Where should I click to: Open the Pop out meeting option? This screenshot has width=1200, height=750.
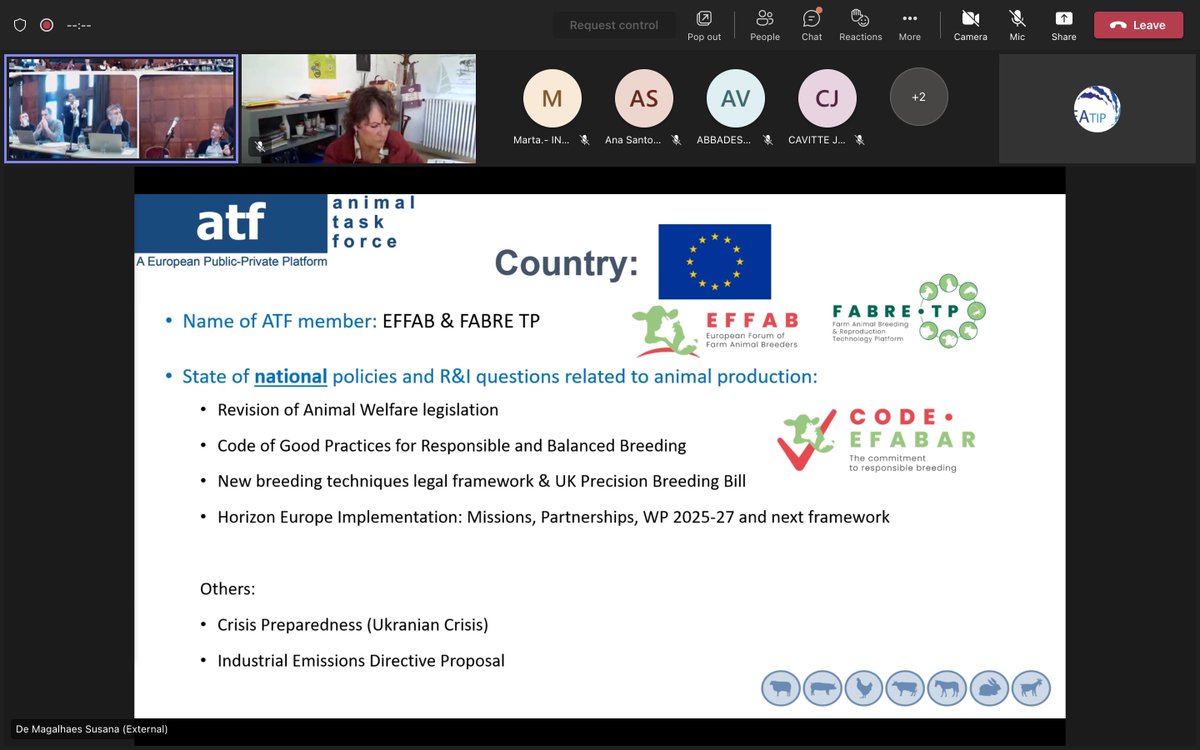704,24
